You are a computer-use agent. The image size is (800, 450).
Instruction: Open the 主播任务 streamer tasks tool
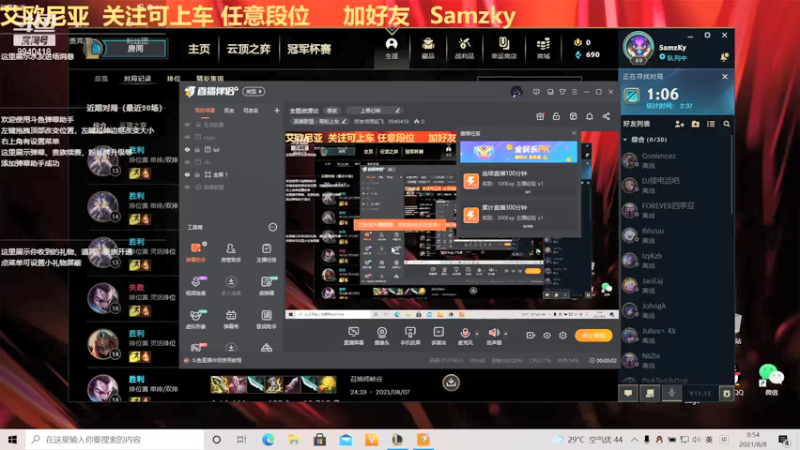[x=266, y=253]
